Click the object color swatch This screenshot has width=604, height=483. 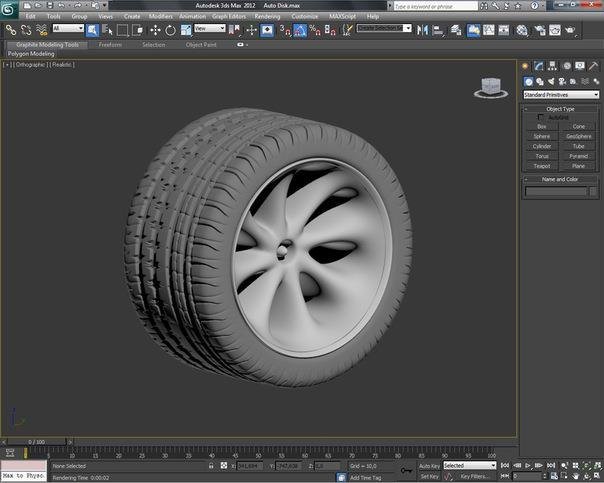tap(593, 191)
